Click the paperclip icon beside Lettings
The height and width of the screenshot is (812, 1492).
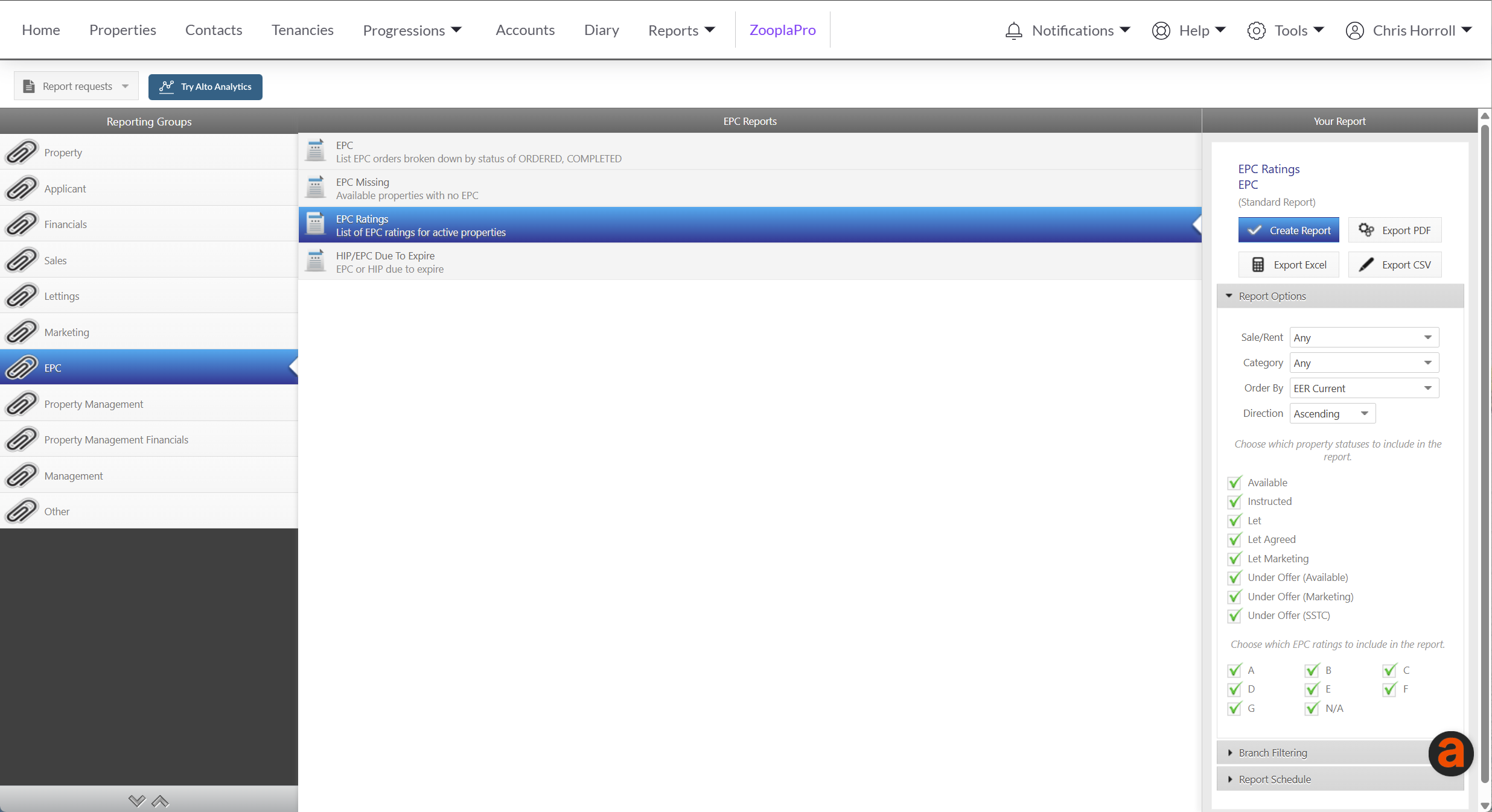click(x=22, y=296)
